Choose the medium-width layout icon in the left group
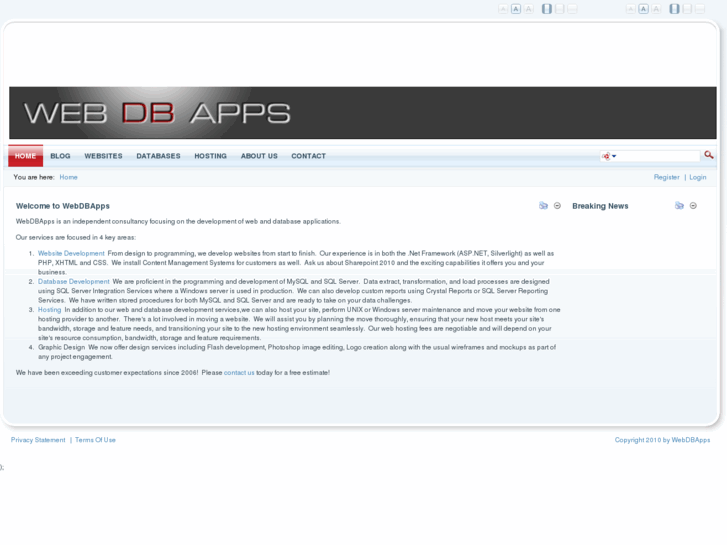This screenshot has width=727, height=545. (560, 9)
